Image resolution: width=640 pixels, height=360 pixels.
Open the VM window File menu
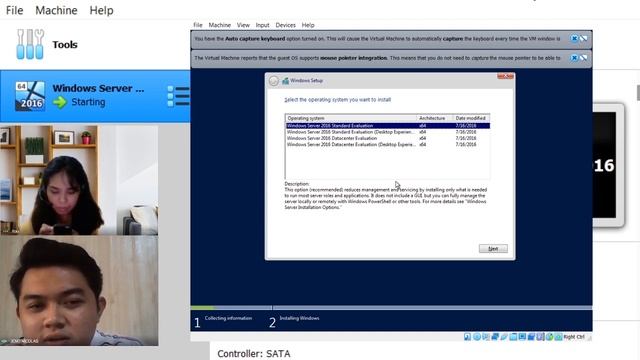pos(198,25)
